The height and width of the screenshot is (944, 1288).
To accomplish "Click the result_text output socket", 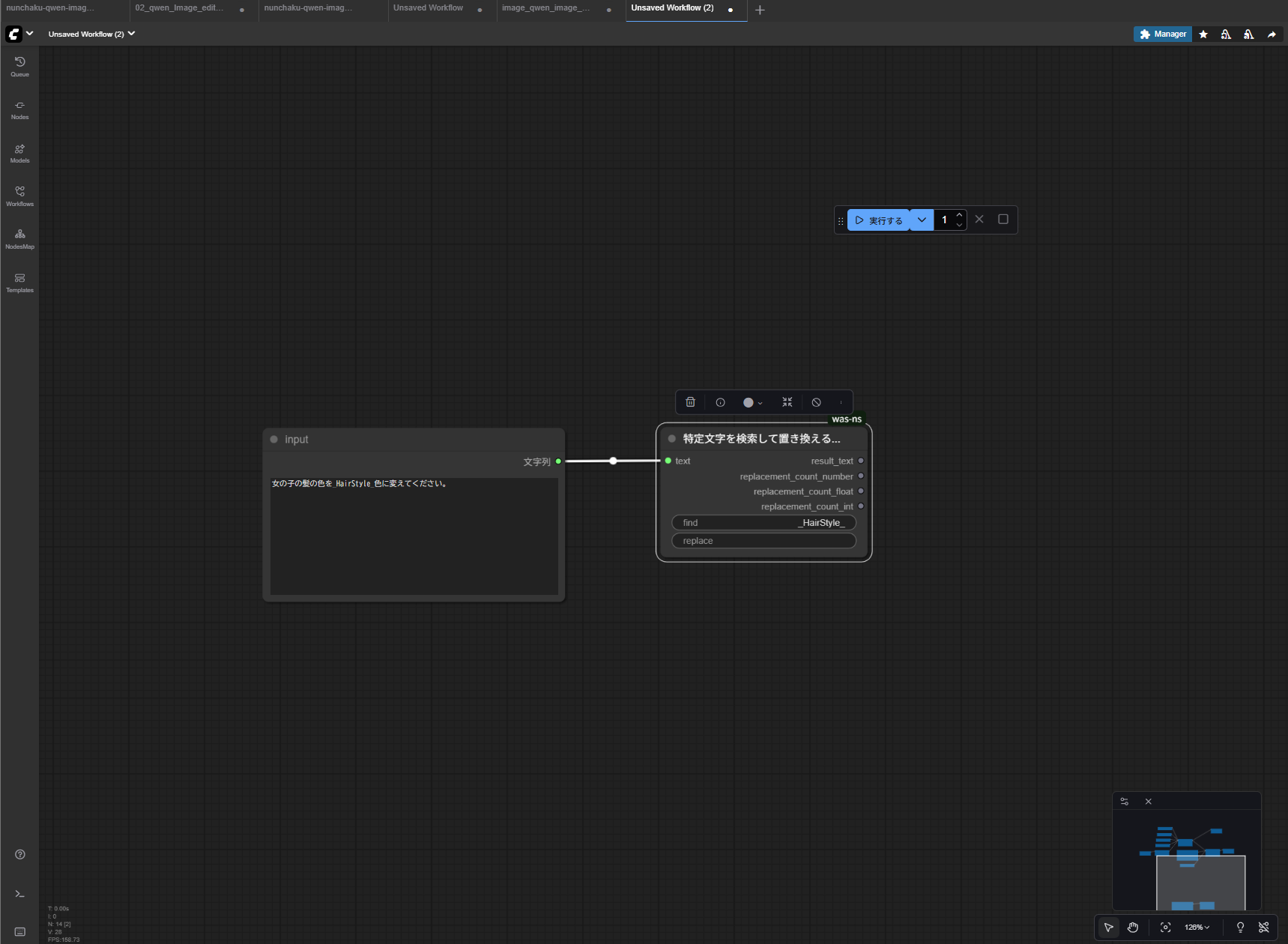I will 861,461.
